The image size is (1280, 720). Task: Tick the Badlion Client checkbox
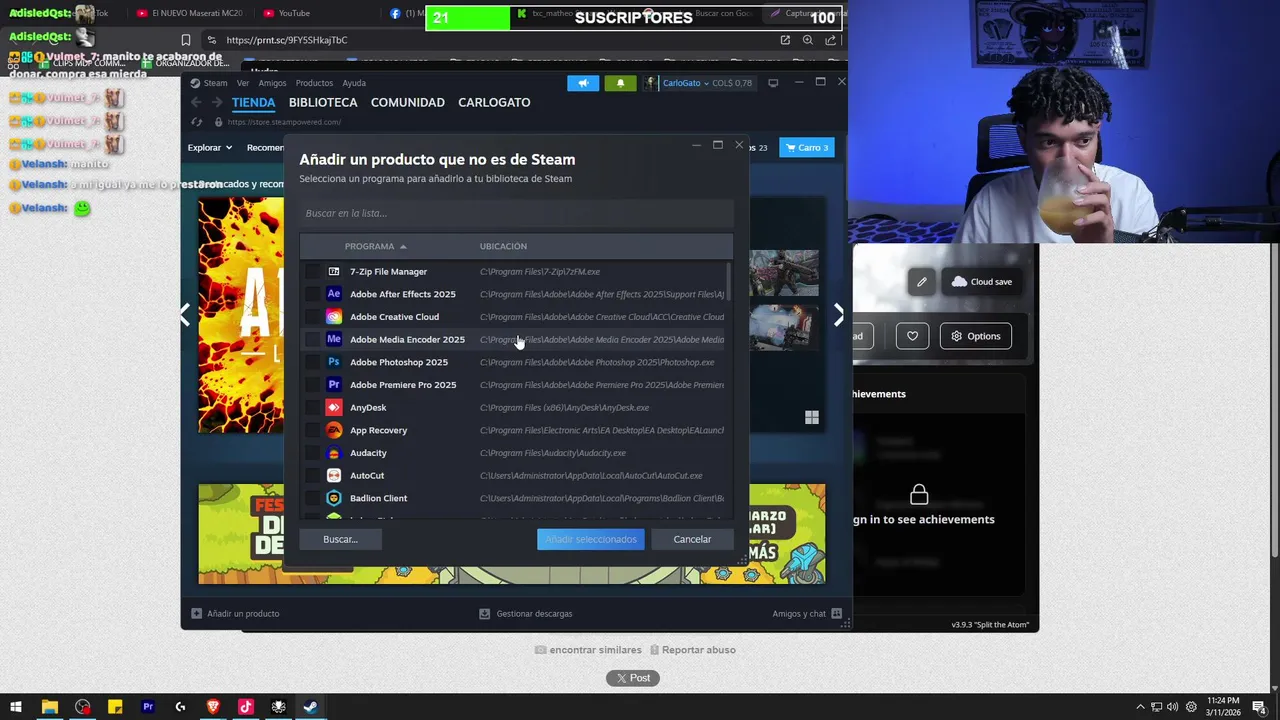(x=312, y=498)
